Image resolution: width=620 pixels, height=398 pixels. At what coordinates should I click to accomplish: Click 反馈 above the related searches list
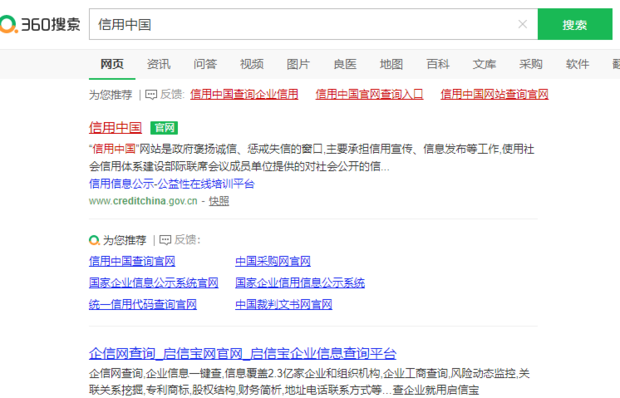pyautogui.click(x=187, y=240)
